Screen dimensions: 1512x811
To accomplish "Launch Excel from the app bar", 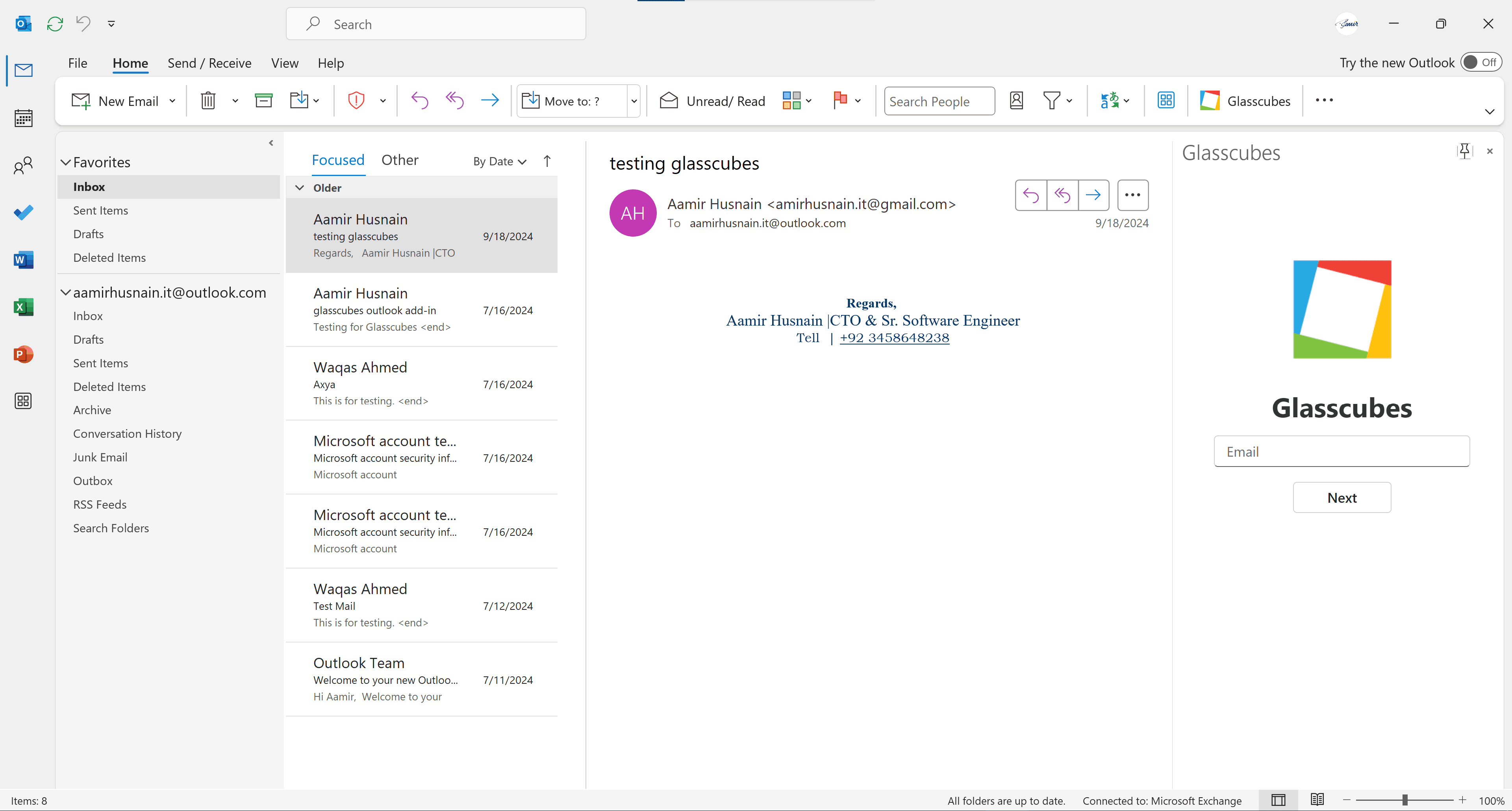I will 24,306.
